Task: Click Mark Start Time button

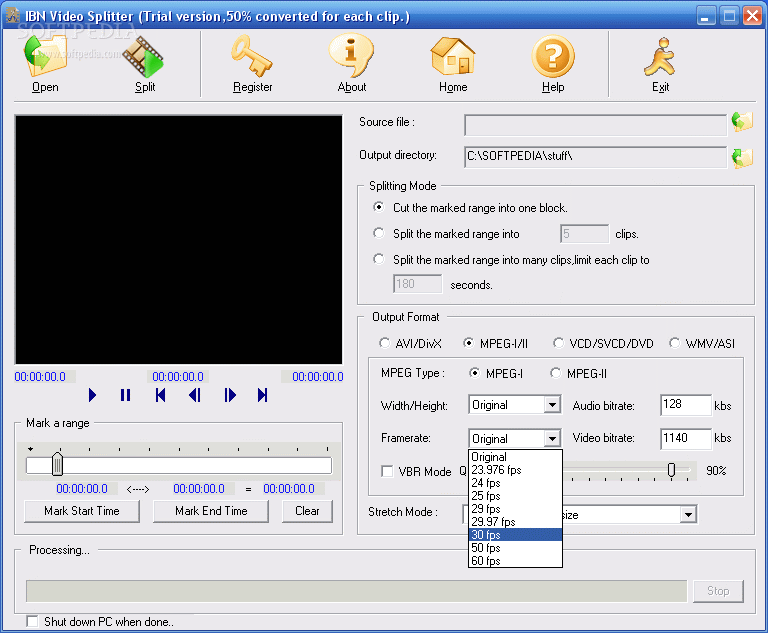Action: click(x=82, y=511)
